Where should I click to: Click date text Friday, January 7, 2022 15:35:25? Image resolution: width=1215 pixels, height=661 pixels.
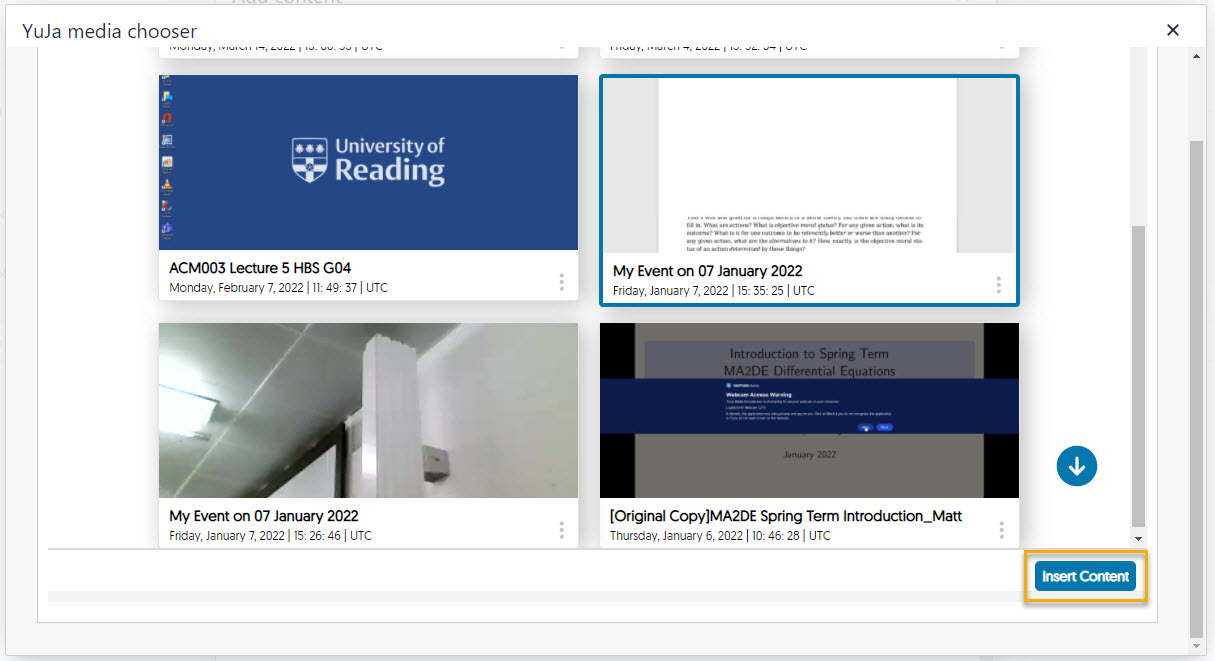[x=714, y=291]
